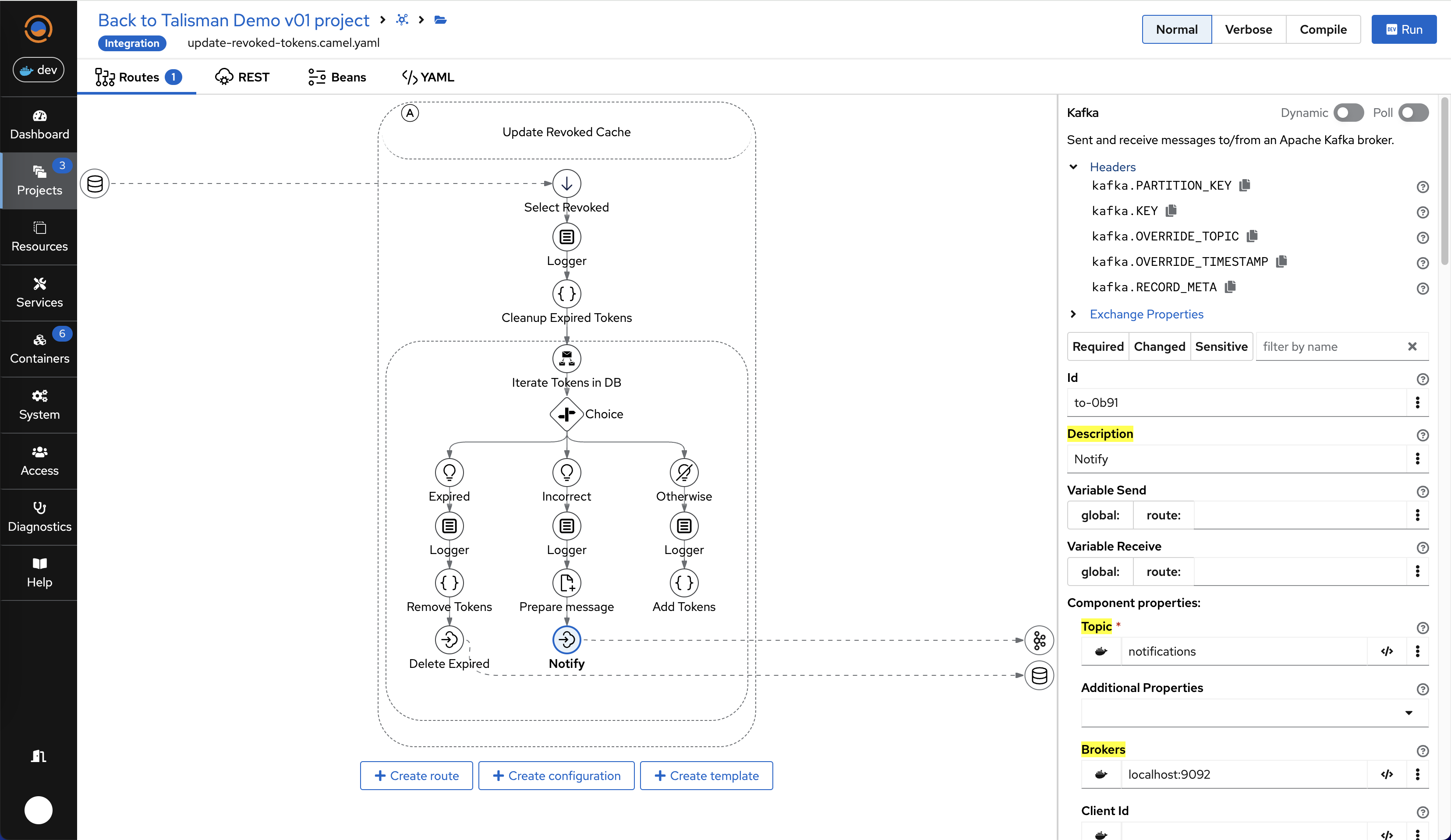
Task: Click the Select Revoked poll node icon
Action: 566,184
